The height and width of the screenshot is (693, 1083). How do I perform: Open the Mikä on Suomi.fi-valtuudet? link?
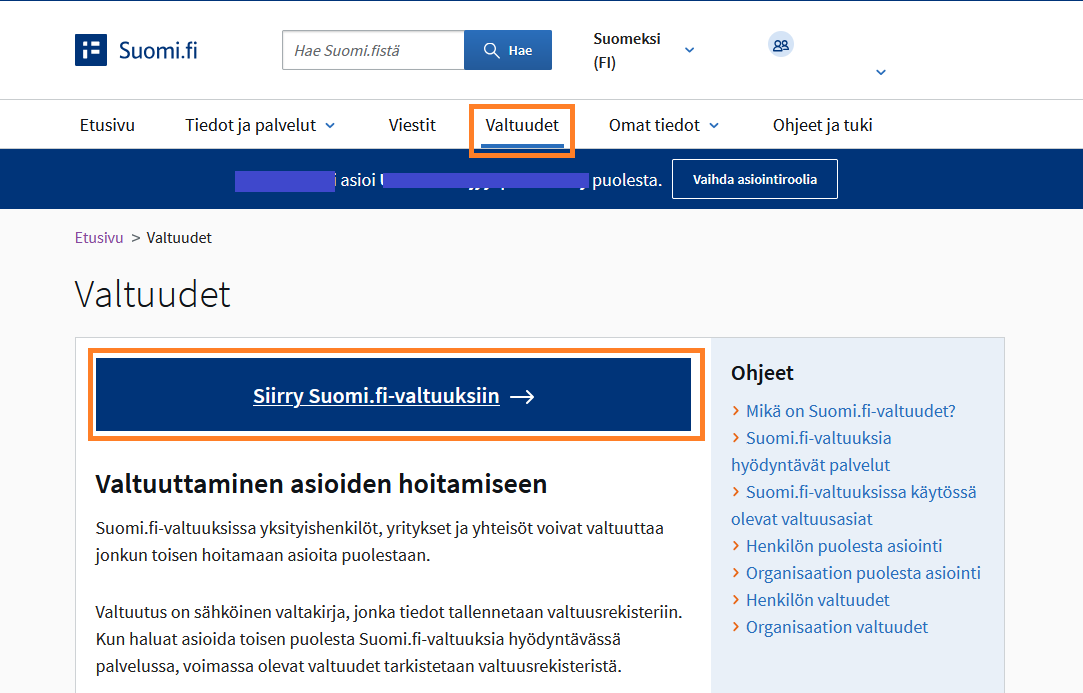pyautogui.click(x=850, y=411)
